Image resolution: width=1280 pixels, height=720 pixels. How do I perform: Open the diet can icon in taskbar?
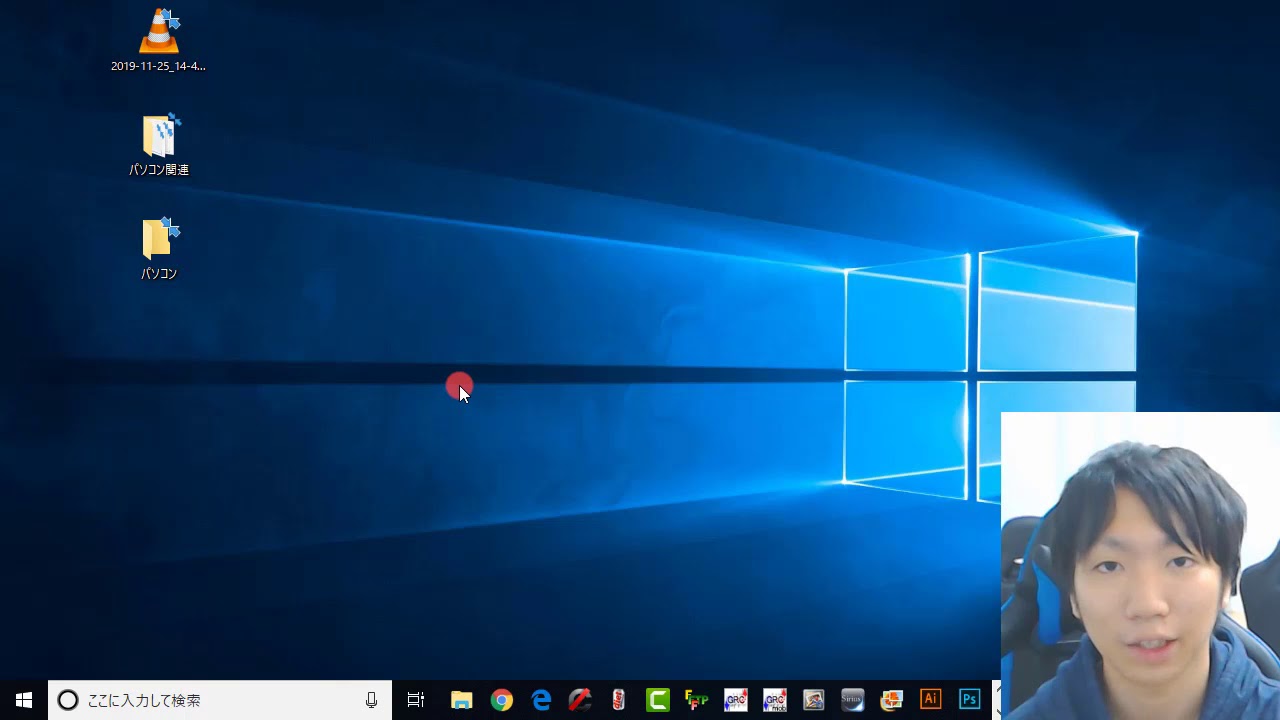coord(619,700)
